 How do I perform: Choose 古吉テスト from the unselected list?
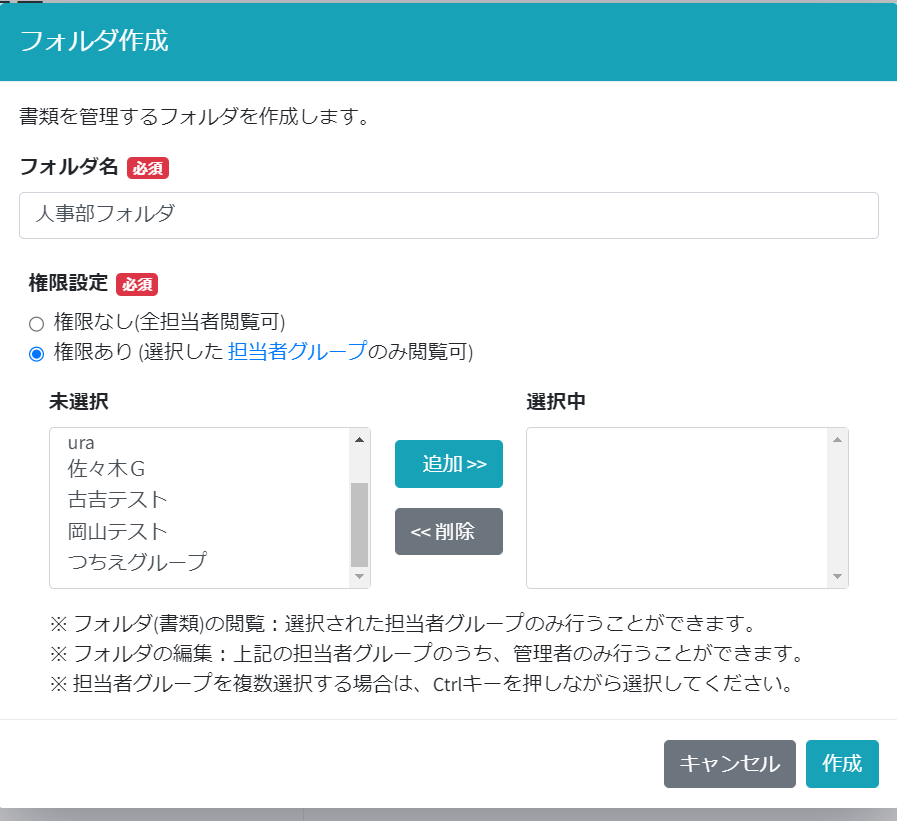pos(117,499)
